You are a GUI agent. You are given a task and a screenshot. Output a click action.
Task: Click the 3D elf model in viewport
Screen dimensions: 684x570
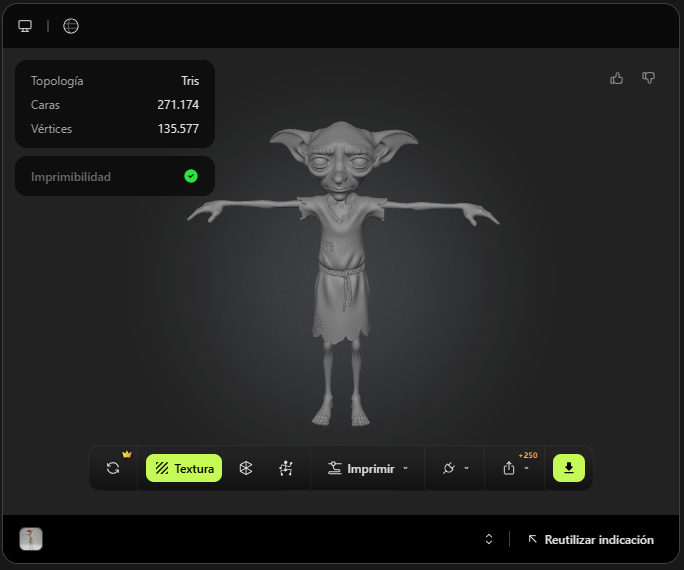pos(343,273)
